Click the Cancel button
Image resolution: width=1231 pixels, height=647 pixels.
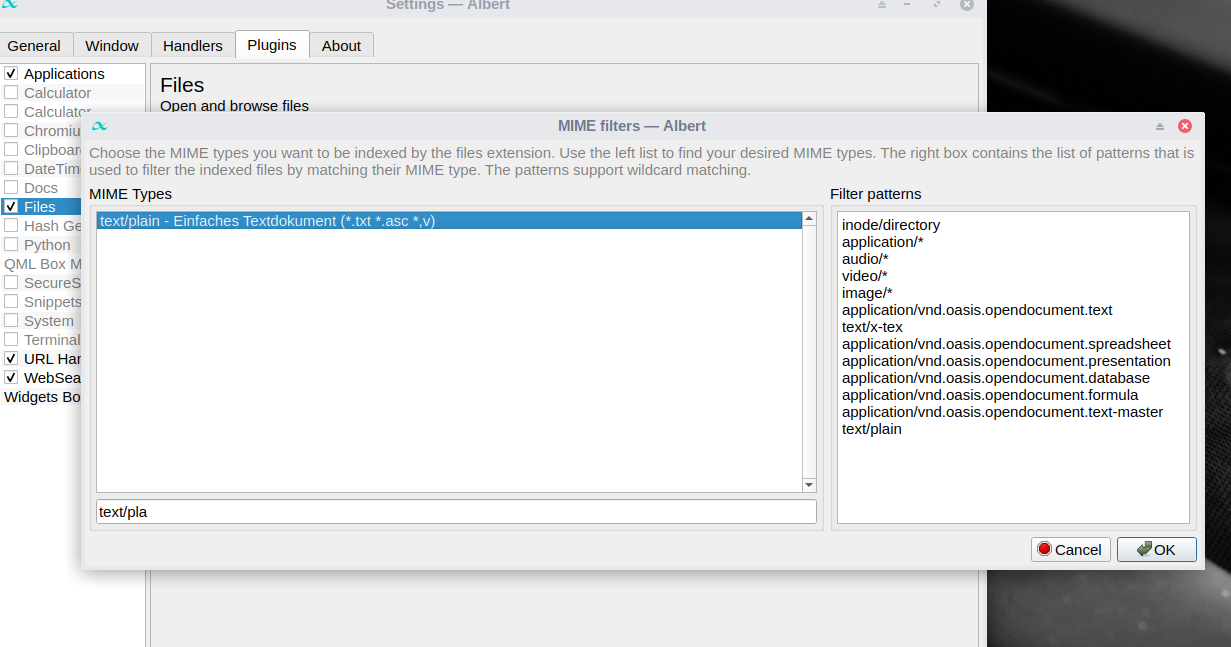(x=1071, y=549)
